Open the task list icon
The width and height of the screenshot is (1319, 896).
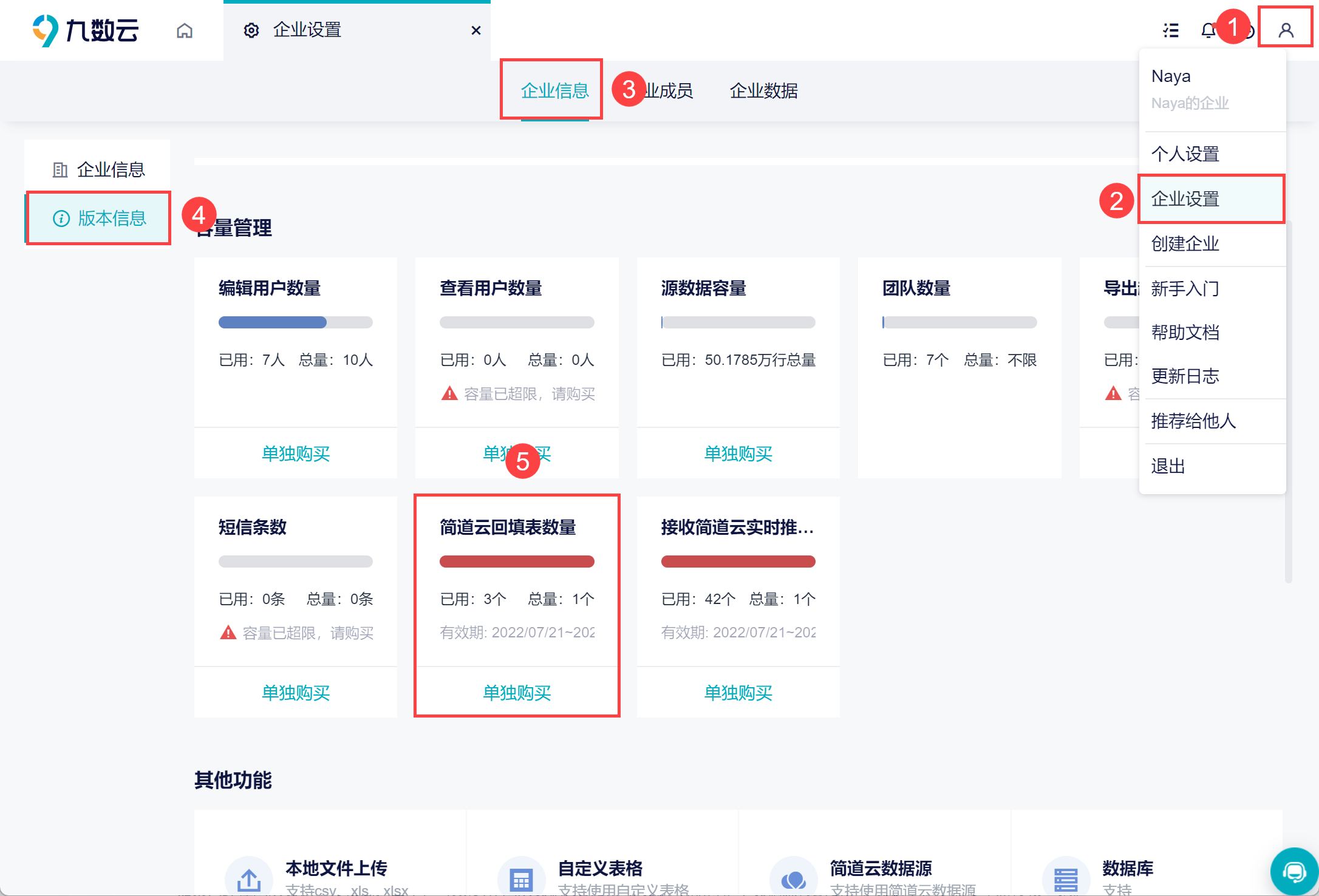pos(1171,30)
